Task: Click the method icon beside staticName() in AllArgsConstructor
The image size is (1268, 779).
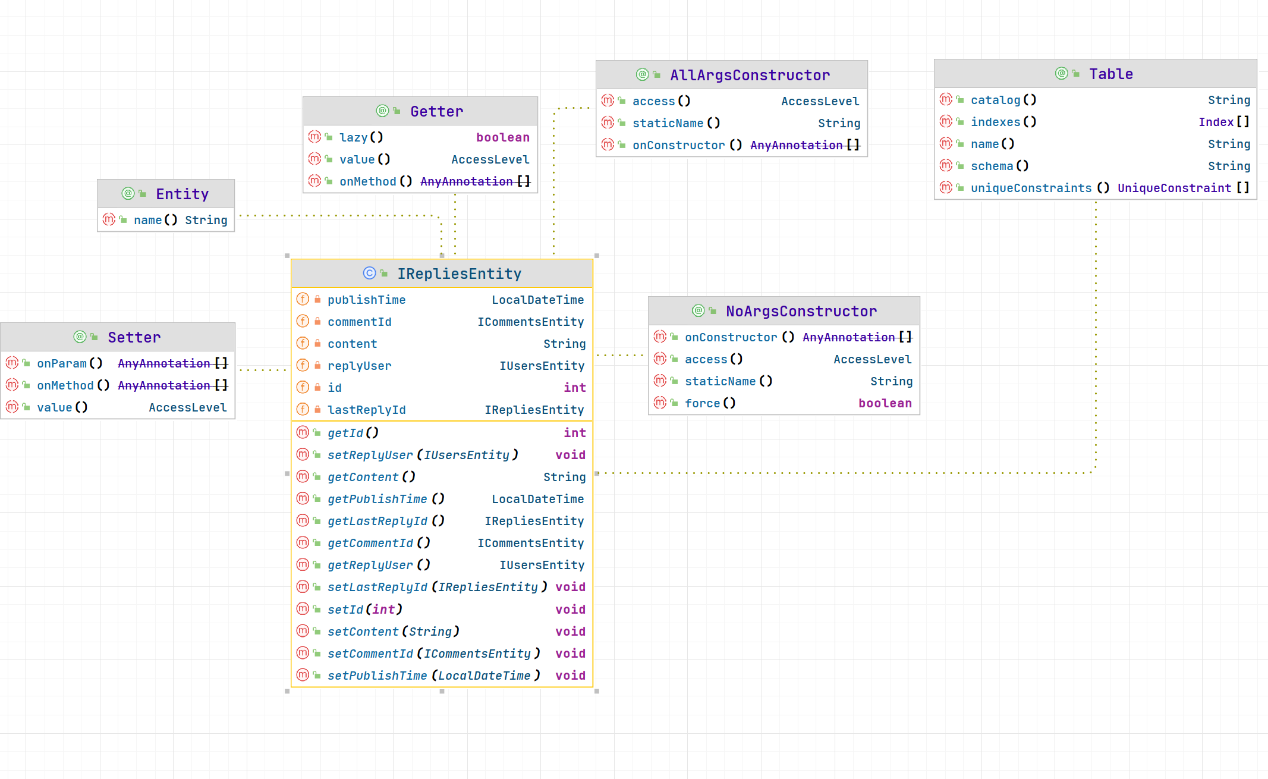Action: (607, 123)
